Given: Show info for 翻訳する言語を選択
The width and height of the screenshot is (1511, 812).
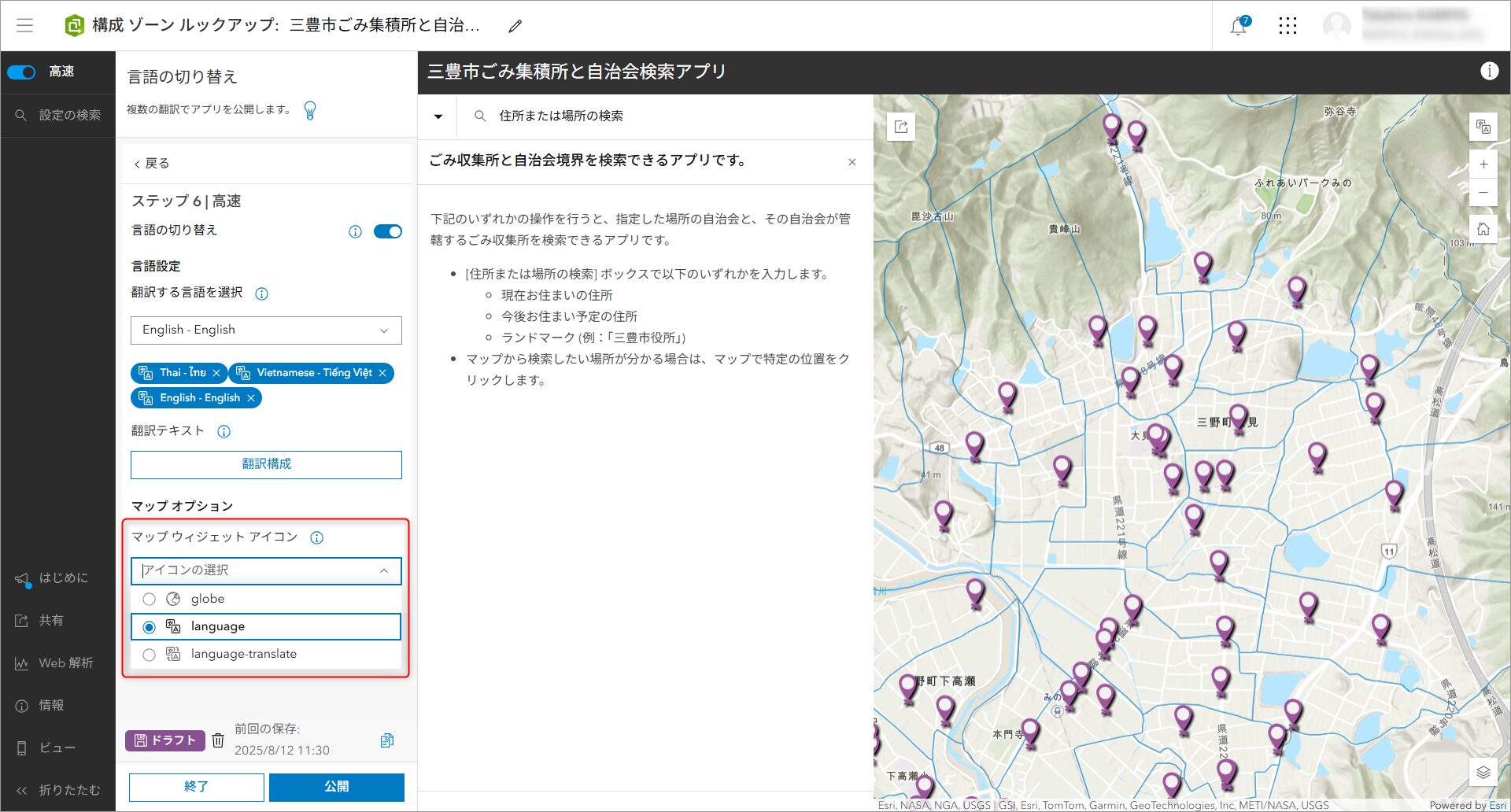Looking at the screenshot, I should tap(262, 293).
